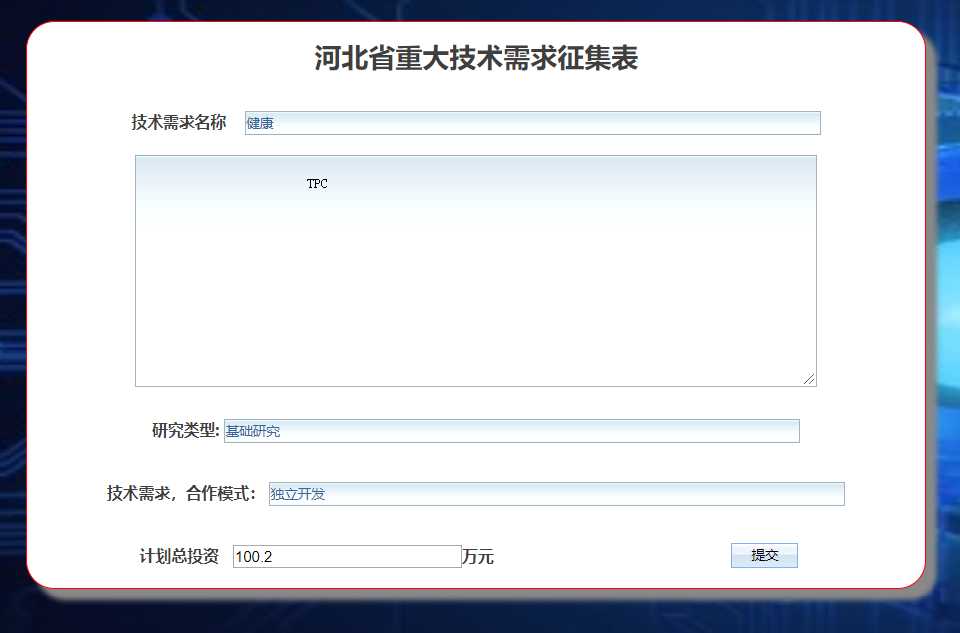Click the 技术需求名称 input field containing 健康

(x=532, y=123)
